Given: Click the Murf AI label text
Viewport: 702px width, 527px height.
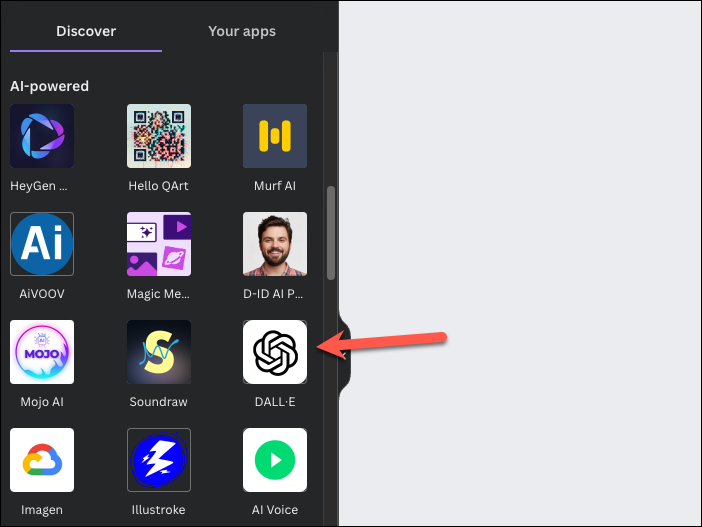Looking at the screenshot, I should tap(275, 186).
